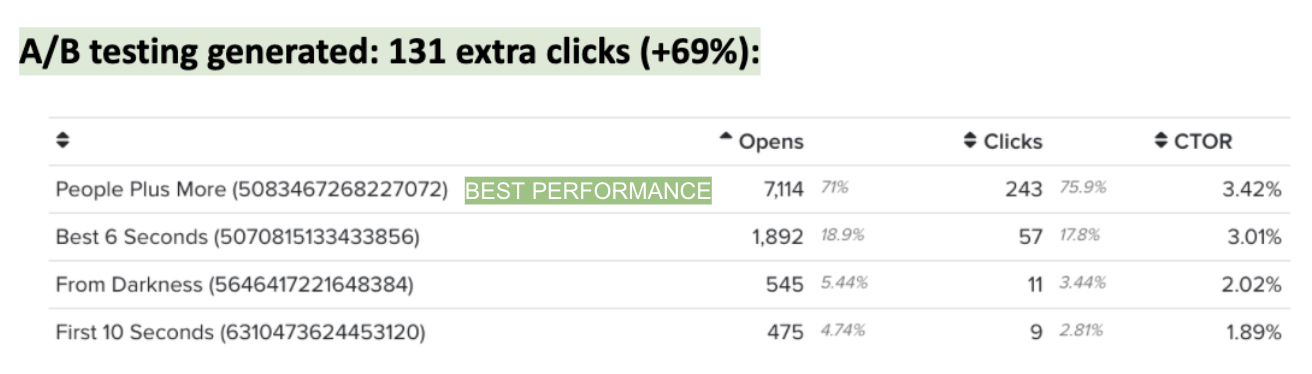The height and width of the screenshot is (374, 1312).
Task: Click the 1,892 opens value
Action: [778, 237]
